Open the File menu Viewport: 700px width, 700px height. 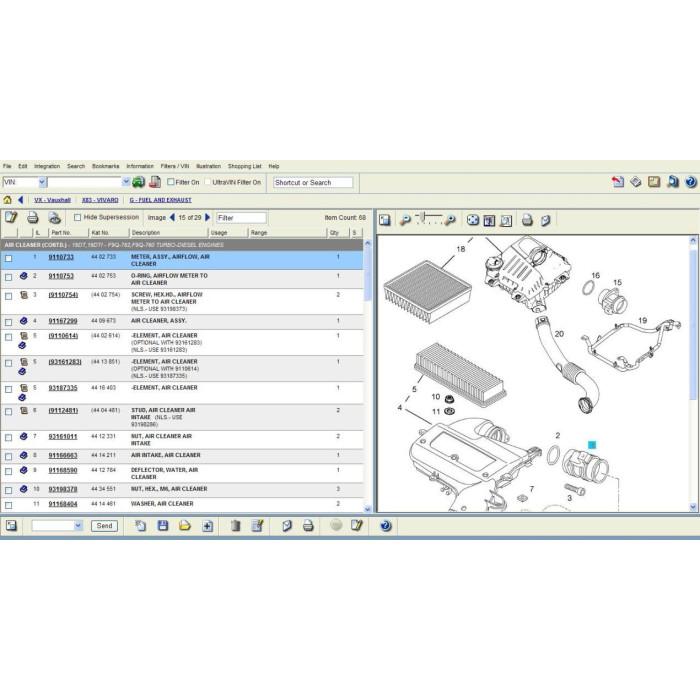click(7, 166)
